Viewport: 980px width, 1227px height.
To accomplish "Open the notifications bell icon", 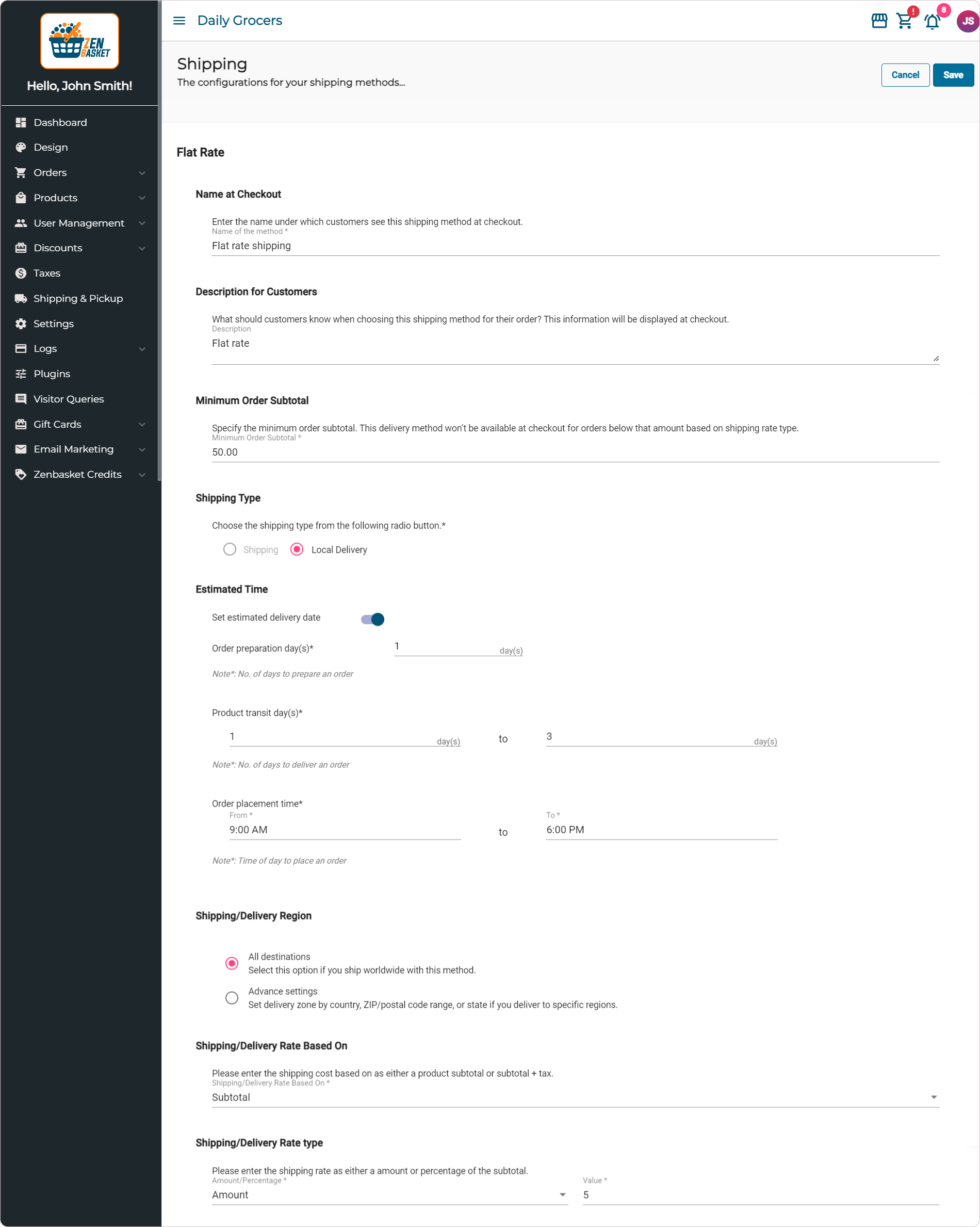I will [x=932, y=22].
